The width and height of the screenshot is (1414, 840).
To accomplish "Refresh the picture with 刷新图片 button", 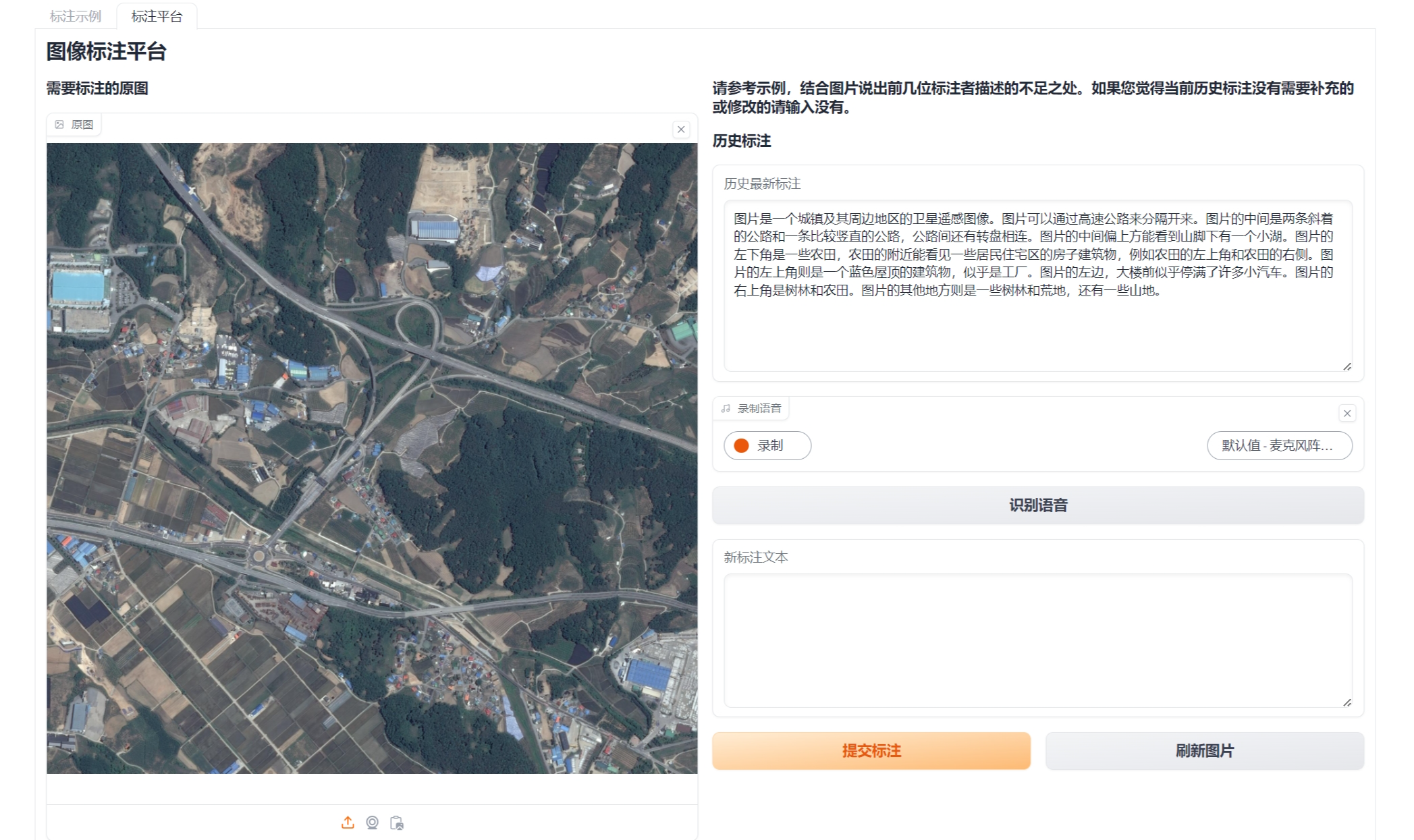I will tap(1205, 751).
